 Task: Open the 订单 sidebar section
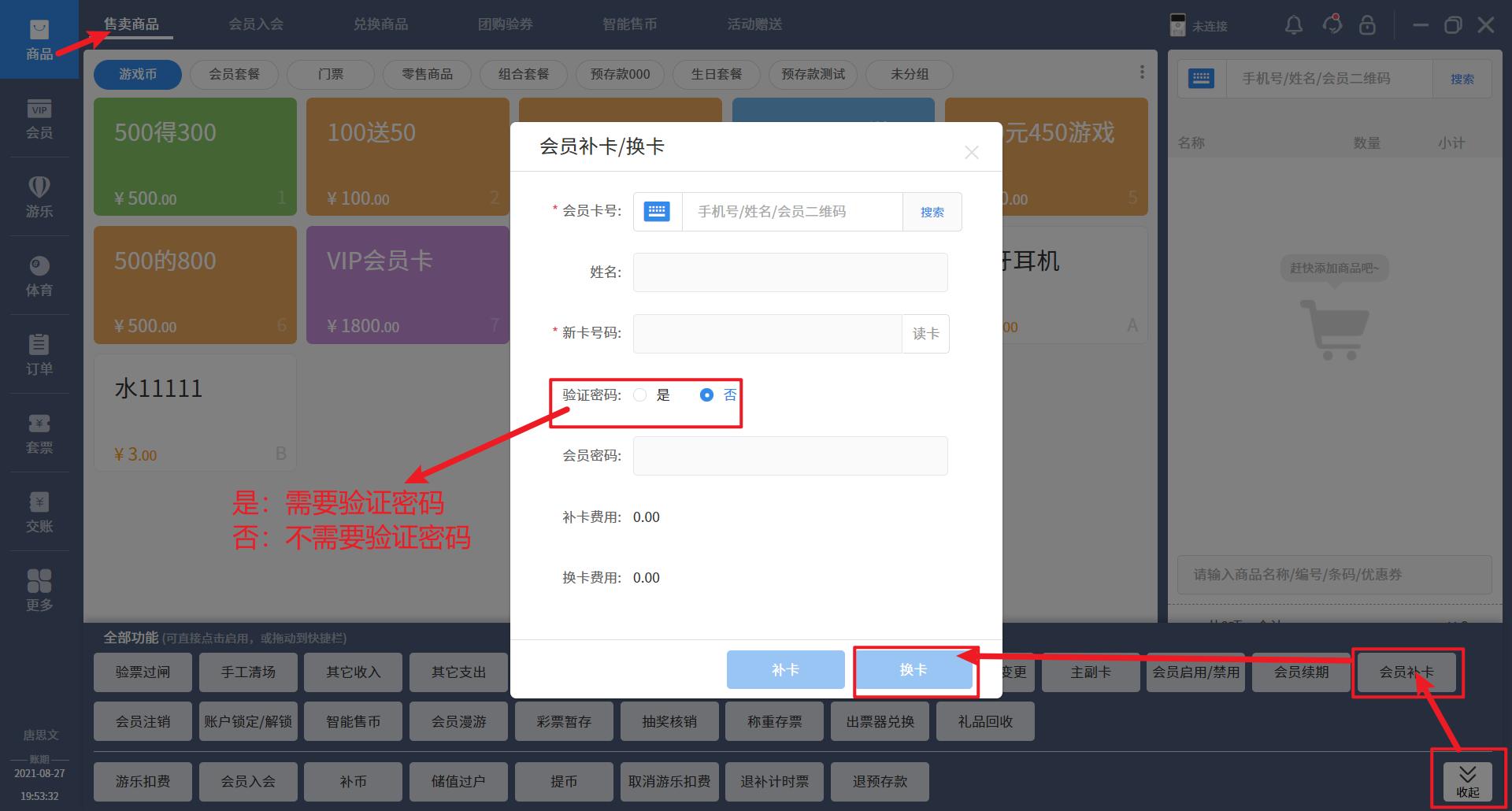tap(39, 354)
